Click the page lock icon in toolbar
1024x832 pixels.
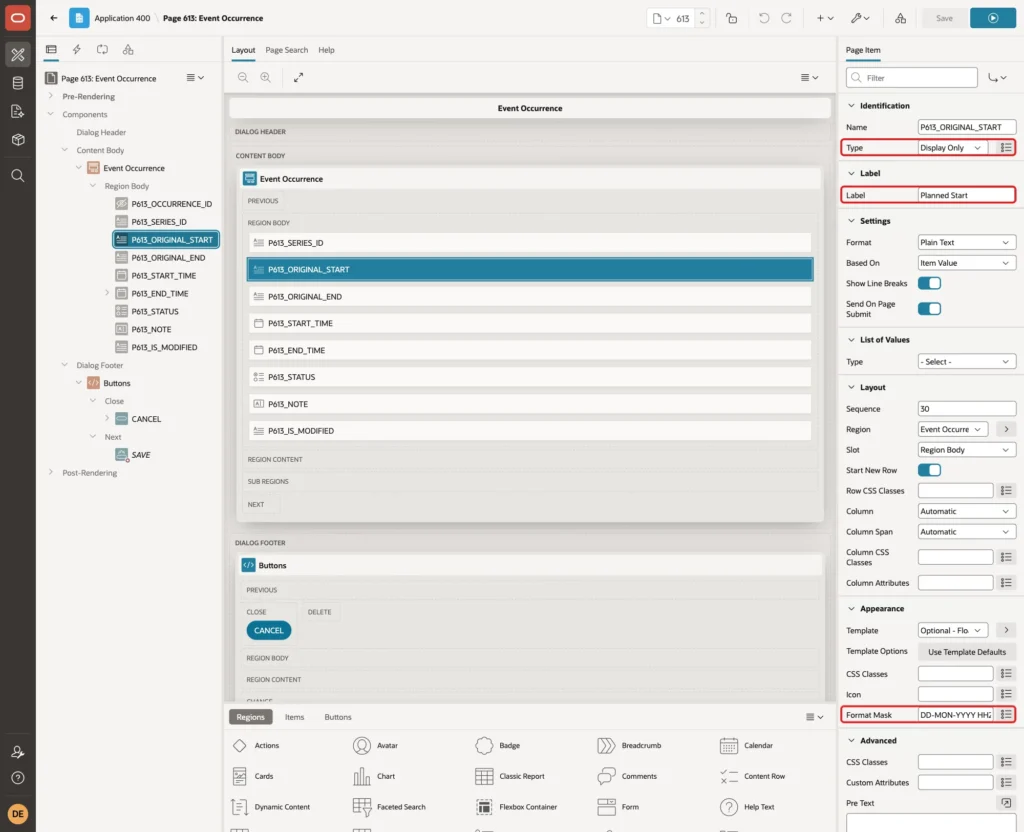pyautogui.click(x=731, y=18)
